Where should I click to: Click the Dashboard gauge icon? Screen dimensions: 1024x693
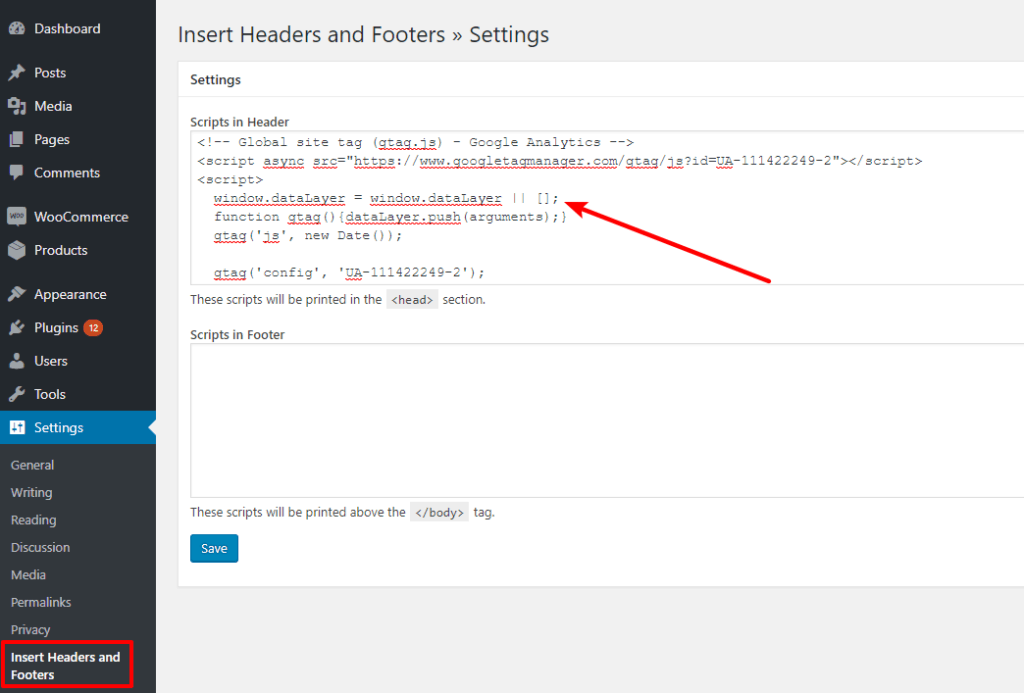[x=17, y=29]
